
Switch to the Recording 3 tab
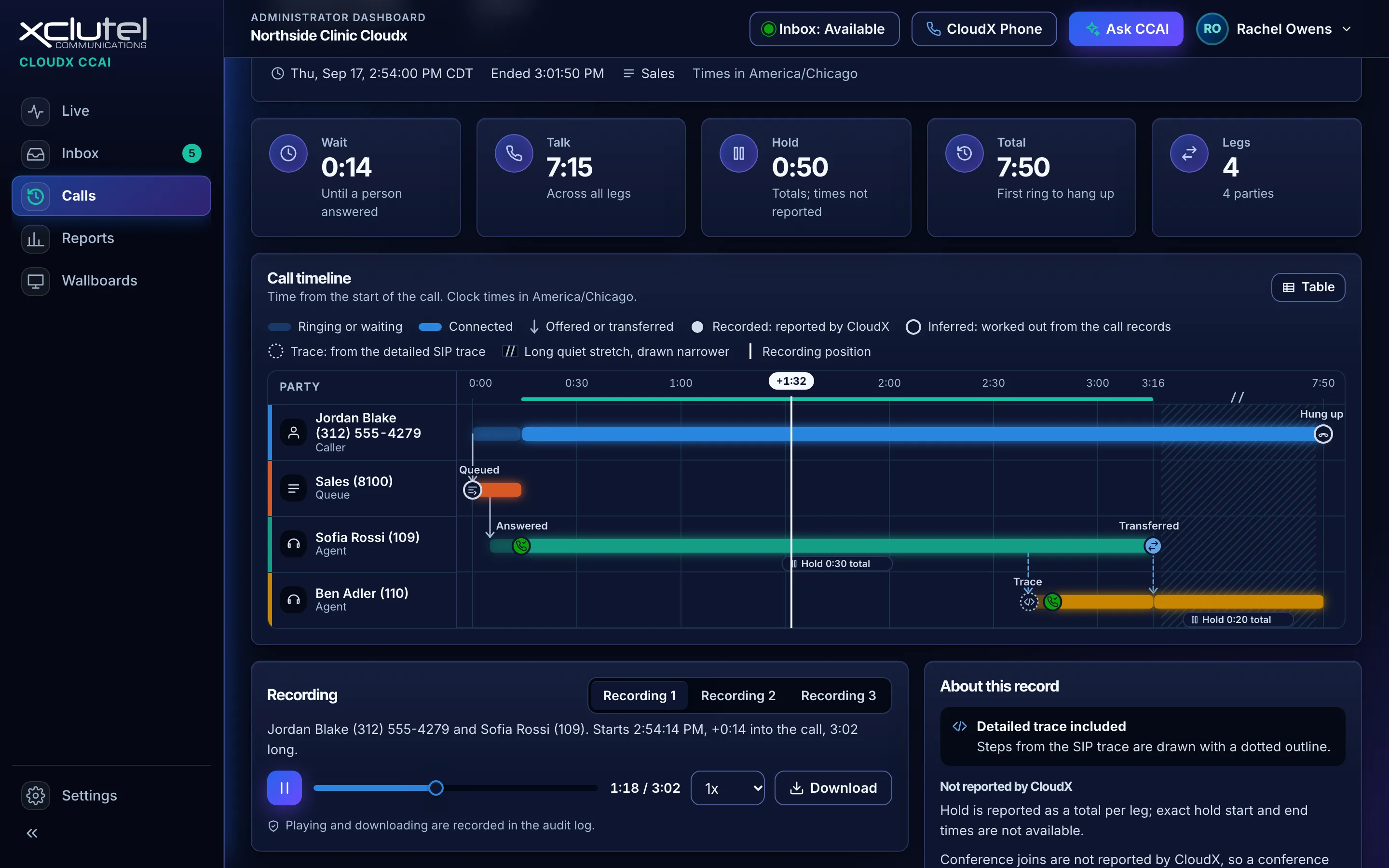pyautogui.click(x=838, y=695)
